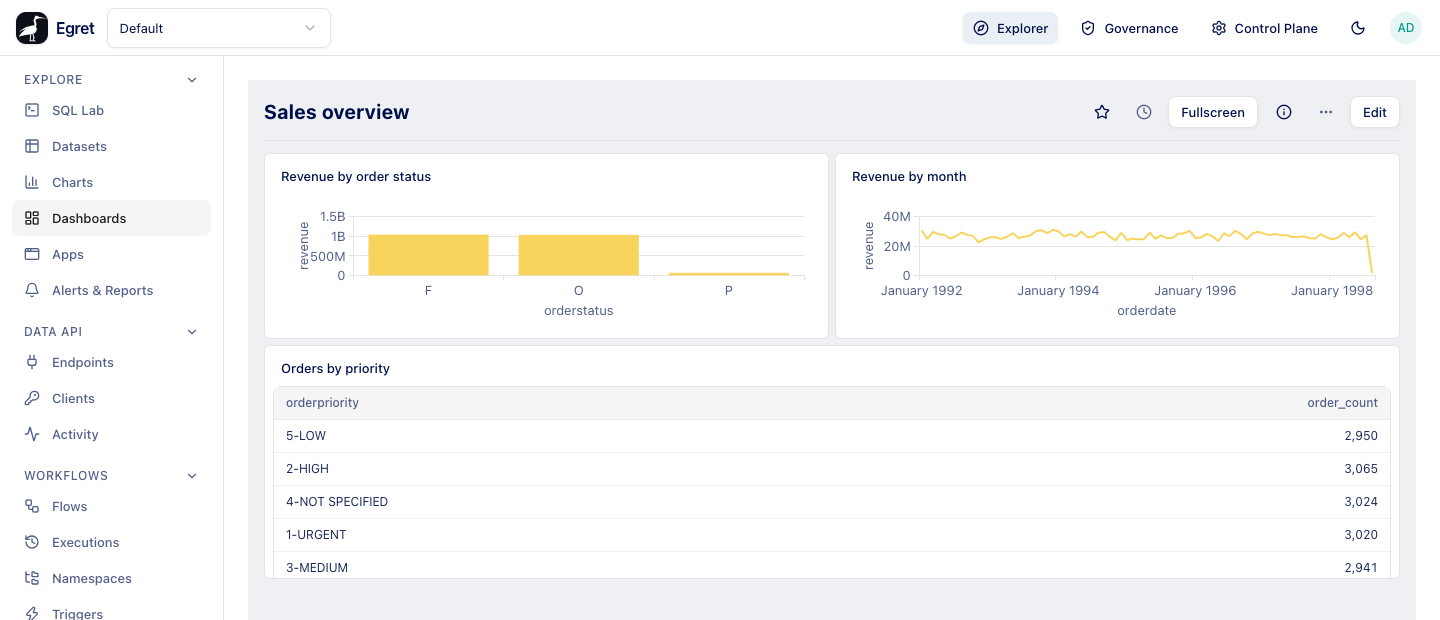Open Activity under Data API

[x=111, y=434]
